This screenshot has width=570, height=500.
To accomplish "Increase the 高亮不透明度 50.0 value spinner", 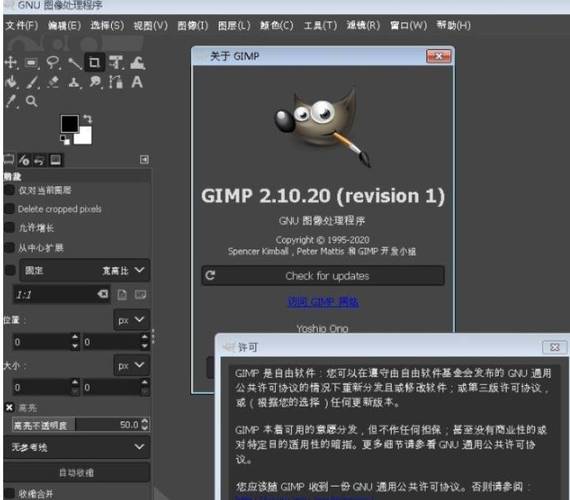I will click(x=145, y=421).
